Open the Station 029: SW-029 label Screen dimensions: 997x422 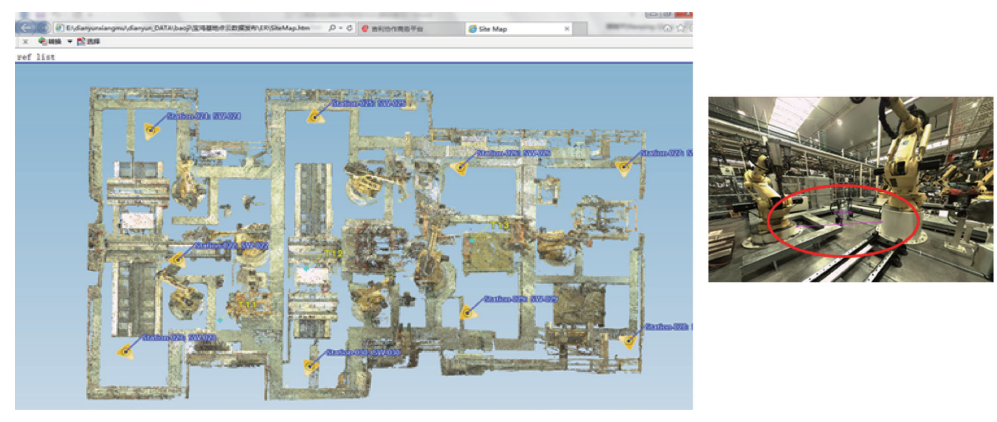[x=521, y=299]
